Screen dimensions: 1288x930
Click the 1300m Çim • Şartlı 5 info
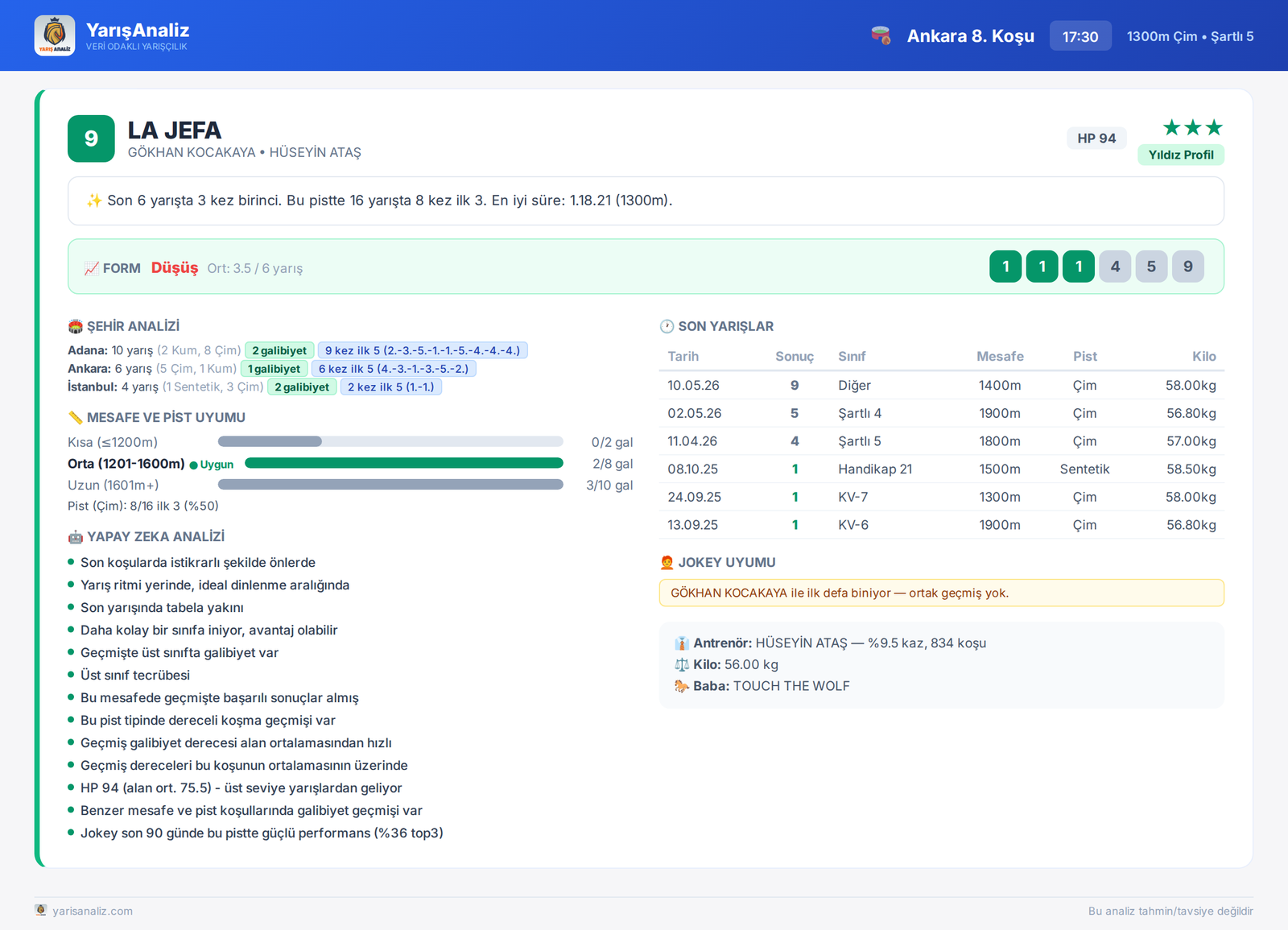click(x=1190, y=36)
